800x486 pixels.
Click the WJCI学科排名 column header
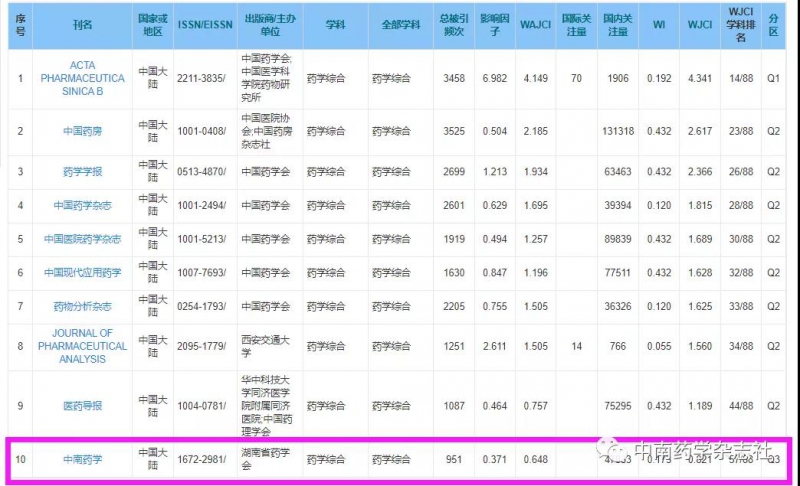[741, 24]
